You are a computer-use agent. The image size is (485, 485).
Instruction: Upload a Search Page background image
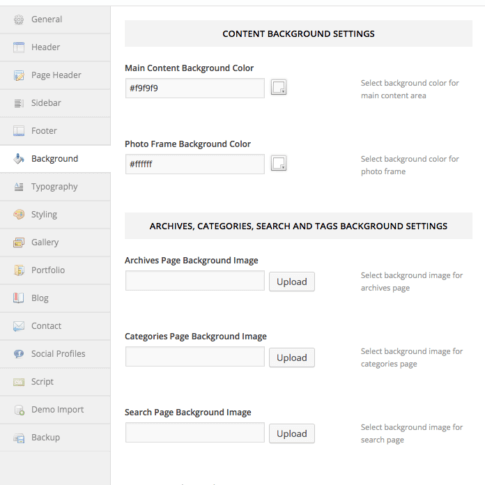click(292, 434)
